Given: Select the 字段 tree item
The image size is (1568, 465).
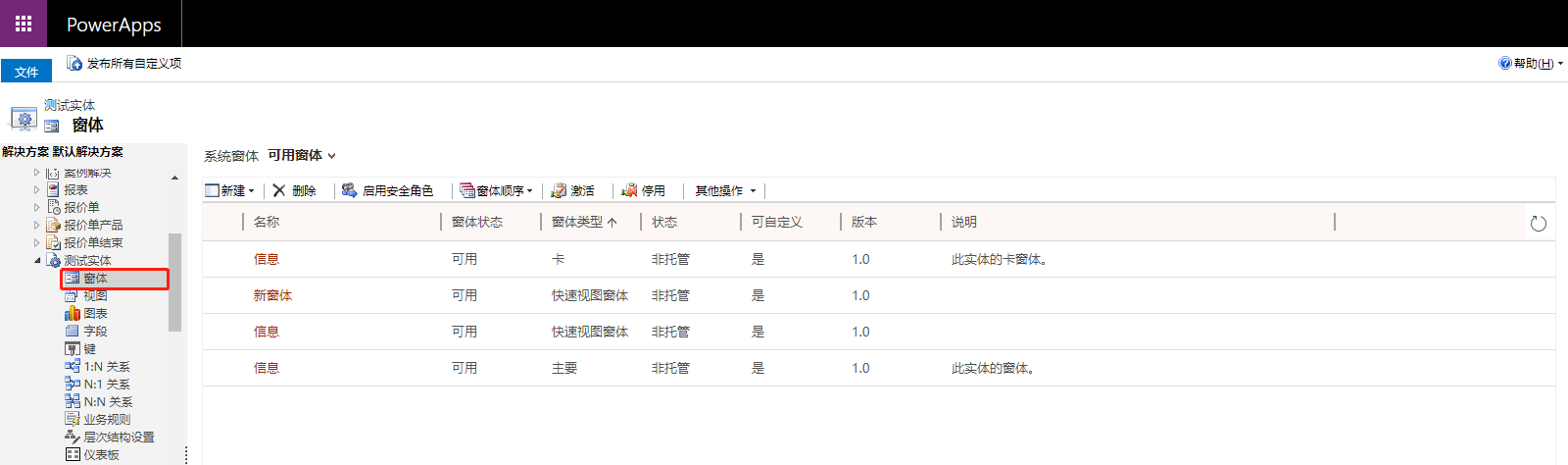Looking at the screenshot, I should (x=95, y=331).
